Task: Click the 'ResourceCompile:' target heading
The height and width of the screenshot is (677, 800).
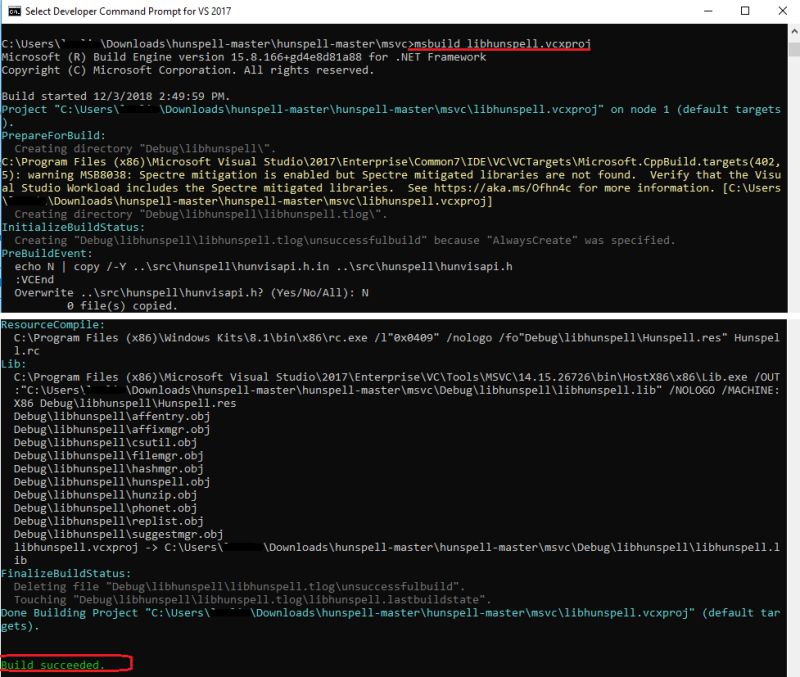Action: tap(53, 324)
